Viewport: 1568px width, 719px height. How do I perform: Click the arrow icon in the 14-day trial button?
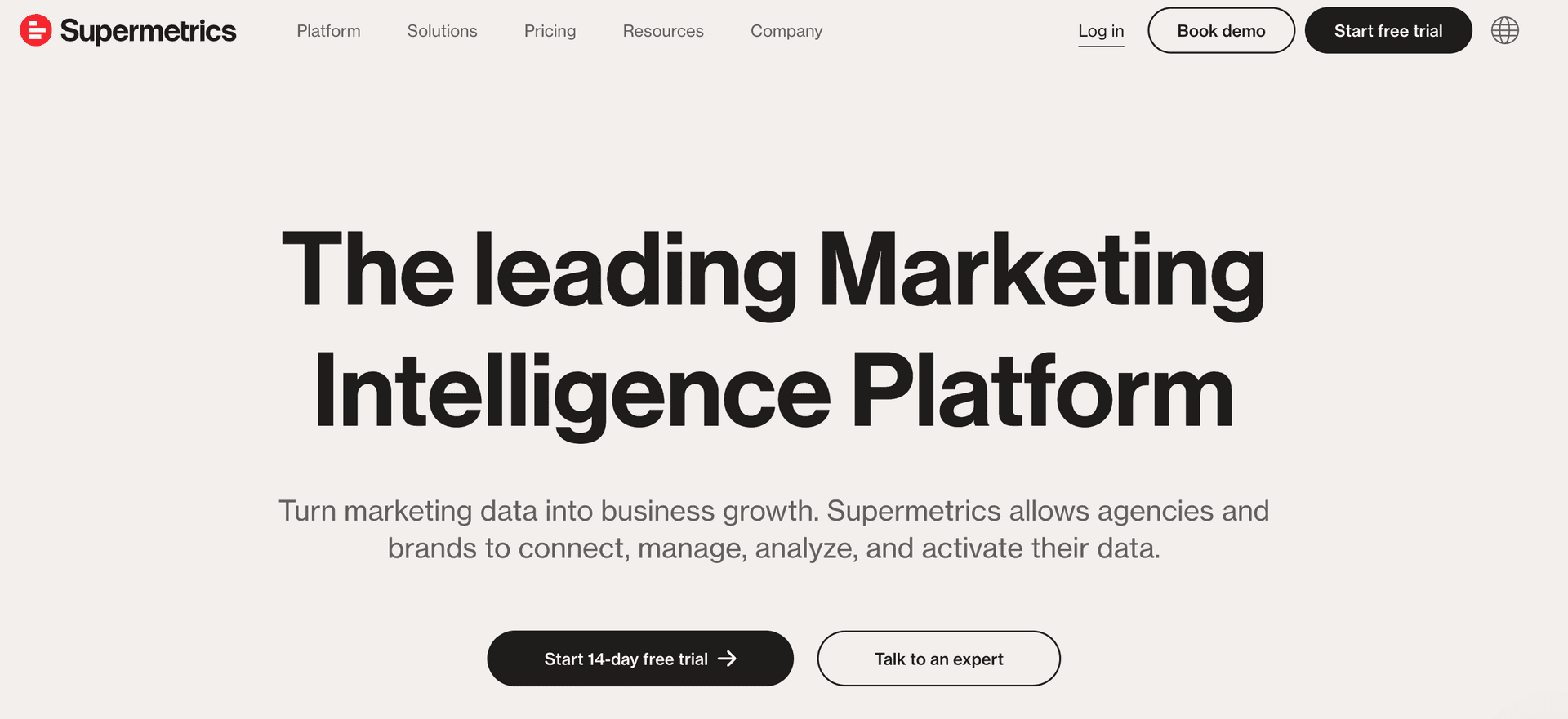(727, 659)
